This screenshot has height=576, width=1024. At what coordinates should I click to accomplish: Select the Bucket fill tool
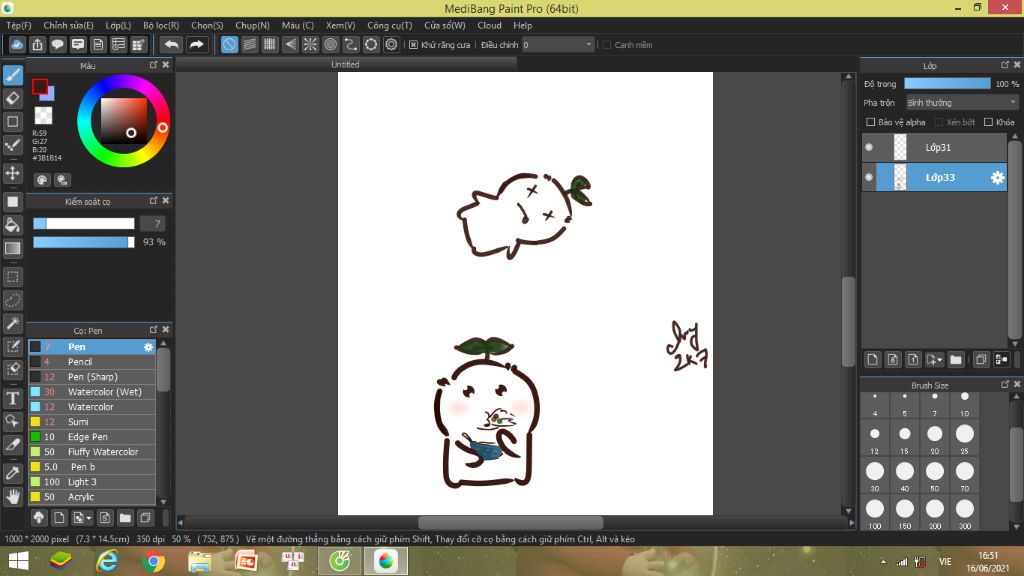pos(12,225)
